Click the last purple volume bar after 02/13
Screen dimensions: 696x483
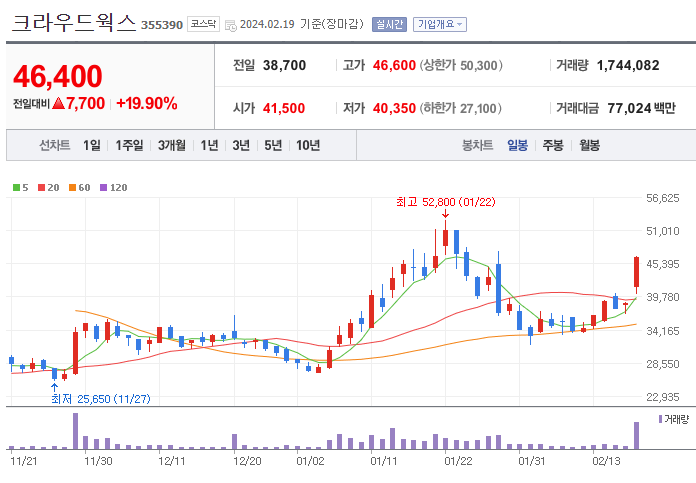(637, 435)
